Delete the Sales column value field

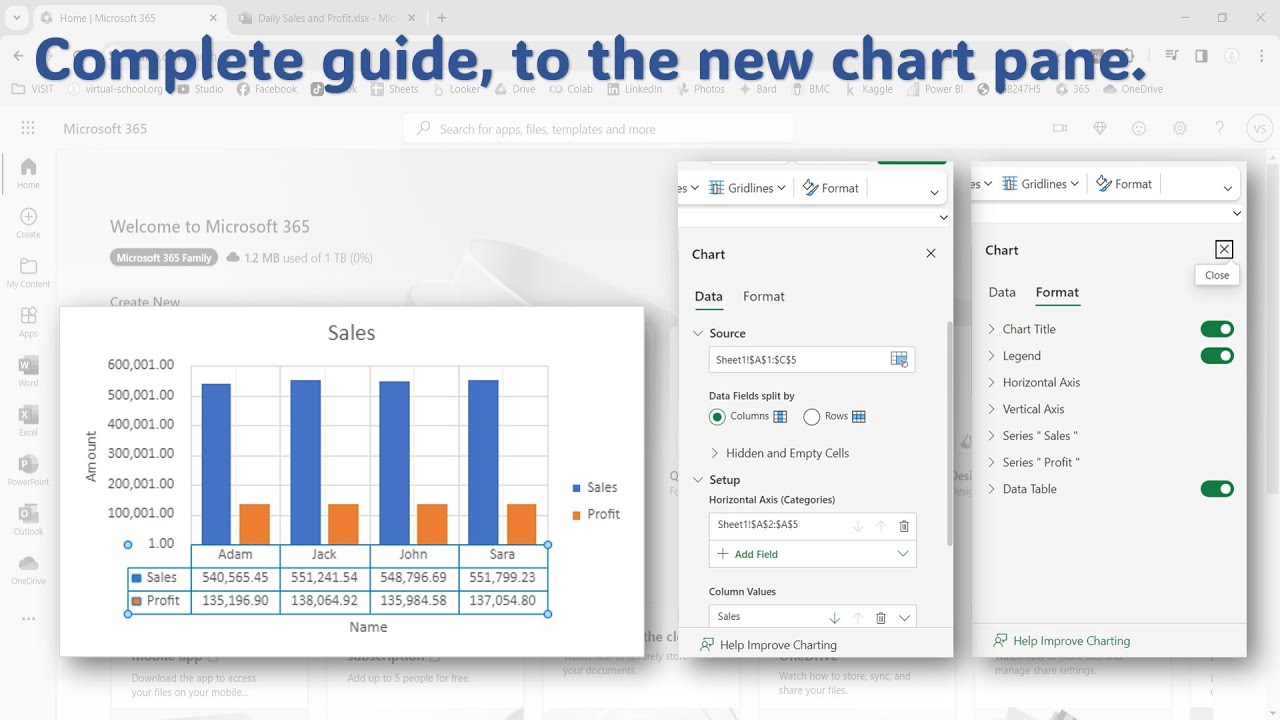881,618
